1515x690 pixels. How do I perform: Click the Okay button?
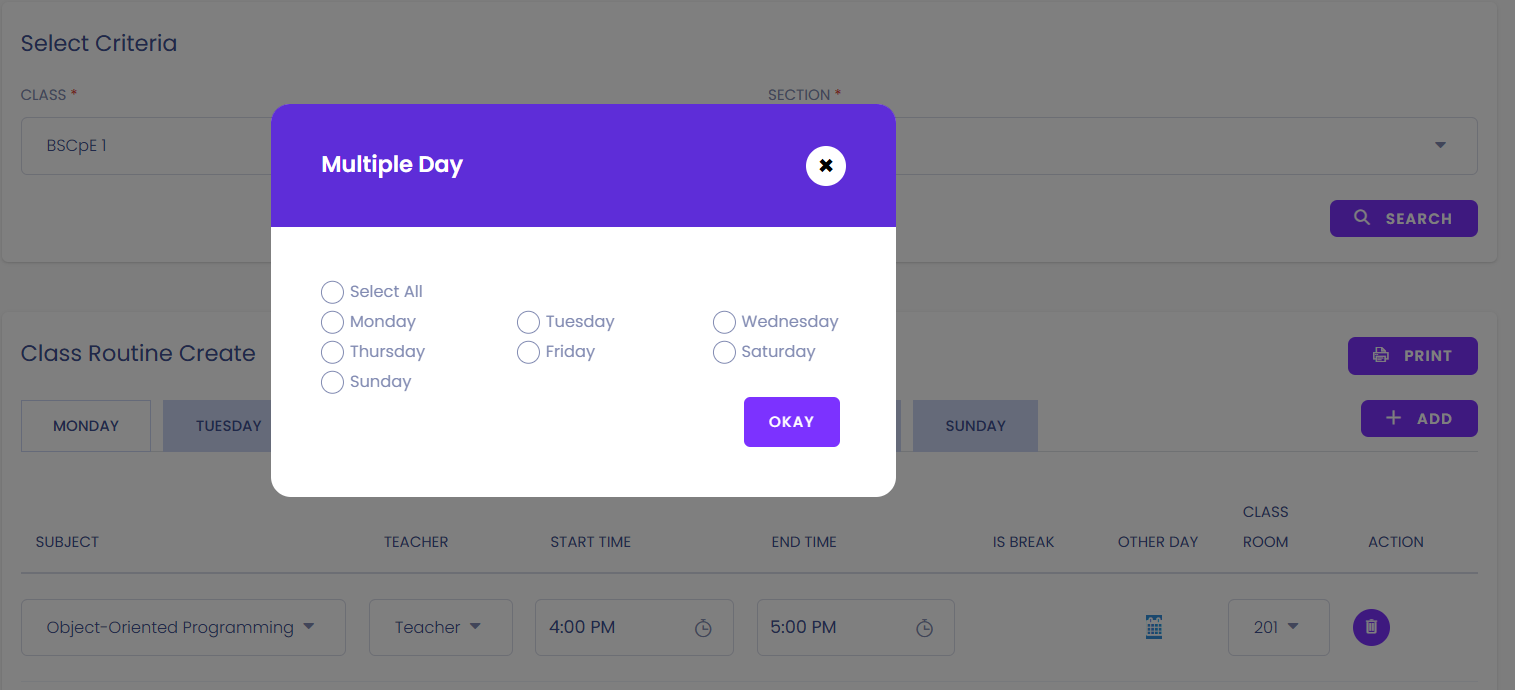792,422
